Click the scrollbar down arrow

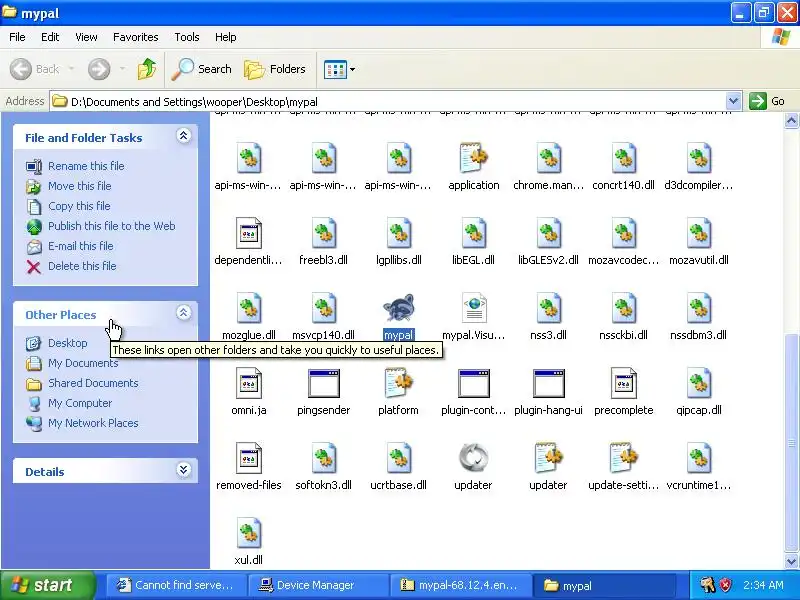pyautogui.click(x=791, y=561)
